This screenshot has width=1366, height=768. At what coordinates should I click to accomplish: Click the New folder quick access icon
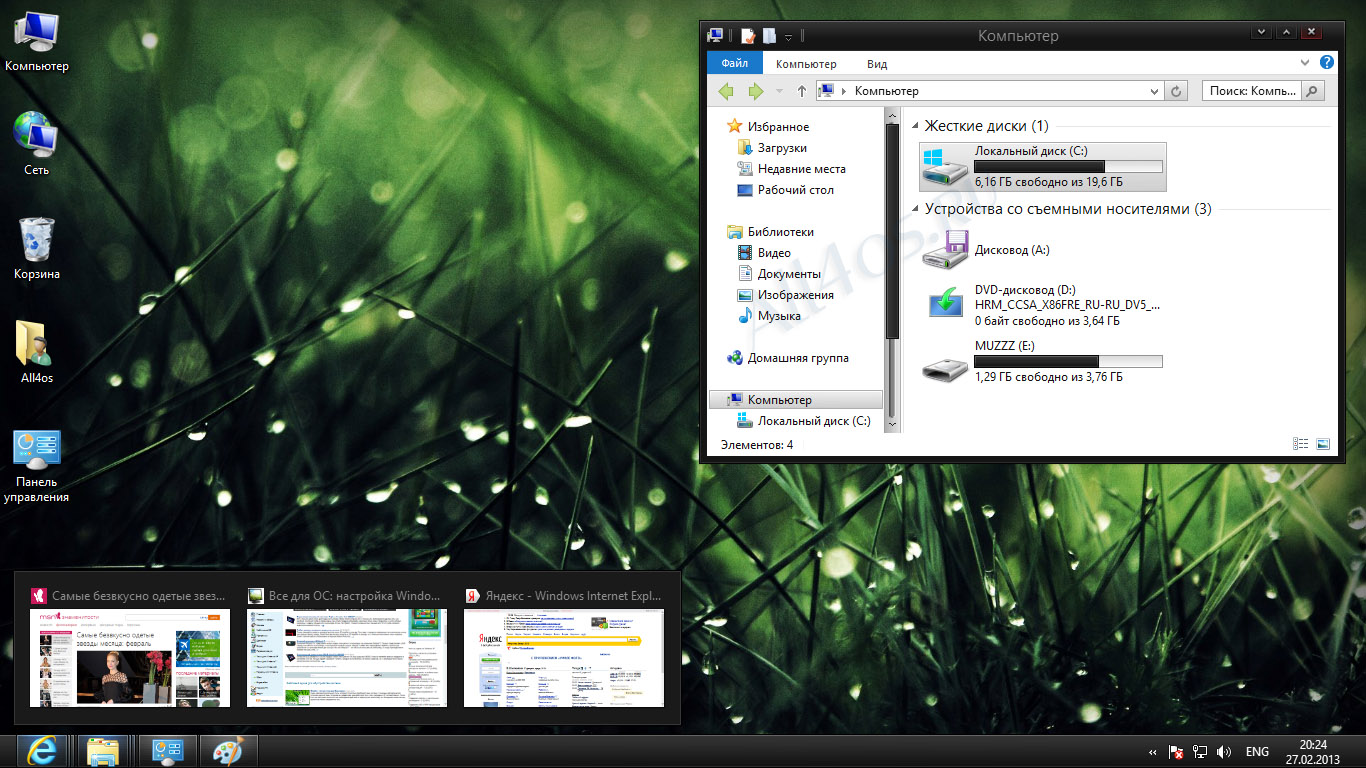(769, 36)
